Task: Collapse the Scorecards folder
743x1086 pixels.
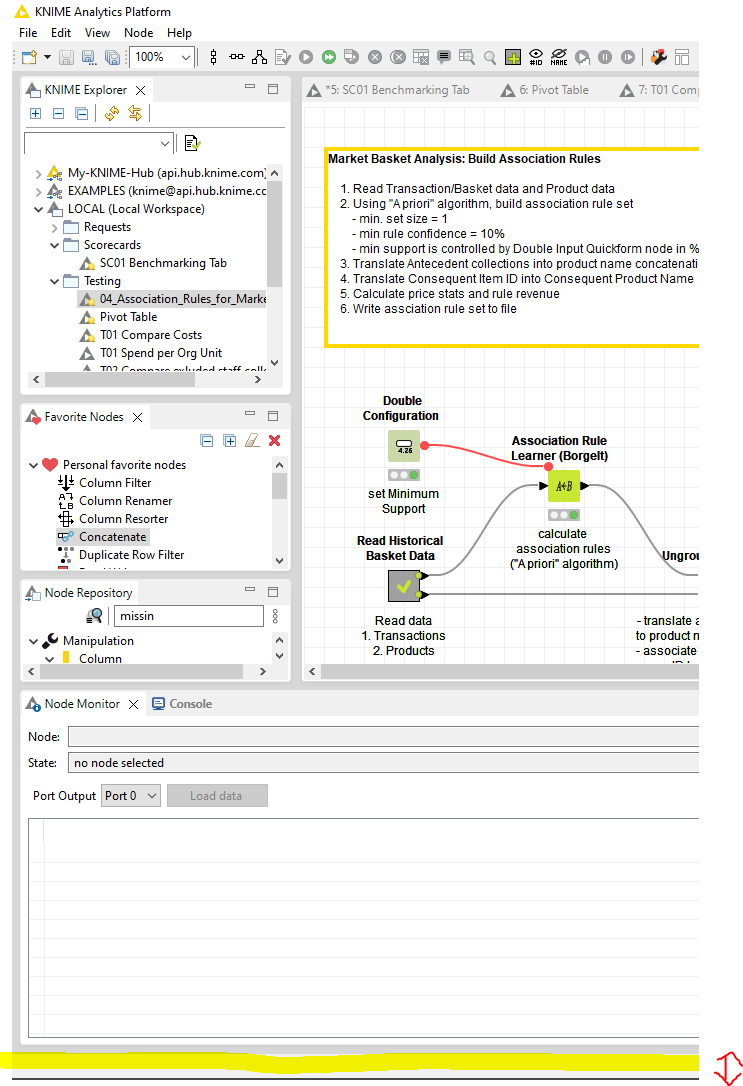Action: point(55,245)
